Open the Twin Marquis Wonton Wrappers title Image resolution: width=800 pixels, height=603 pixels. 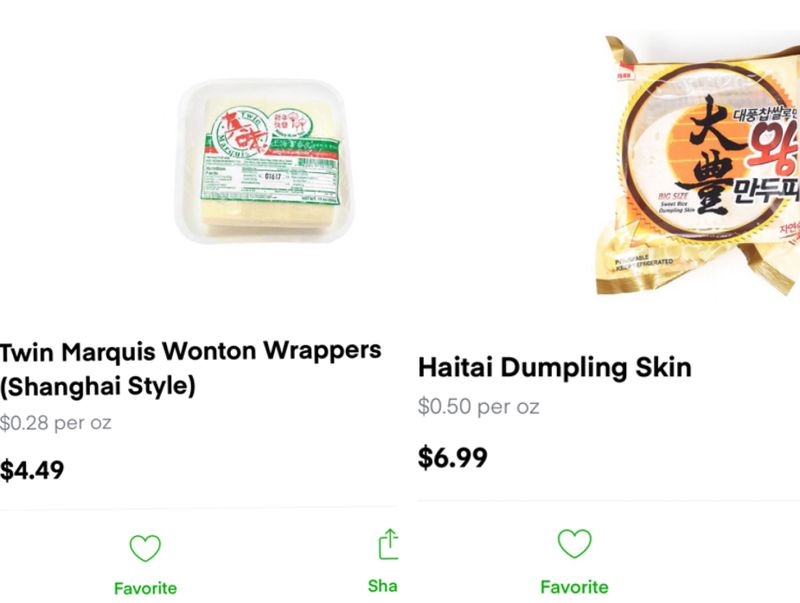(190, 368)
